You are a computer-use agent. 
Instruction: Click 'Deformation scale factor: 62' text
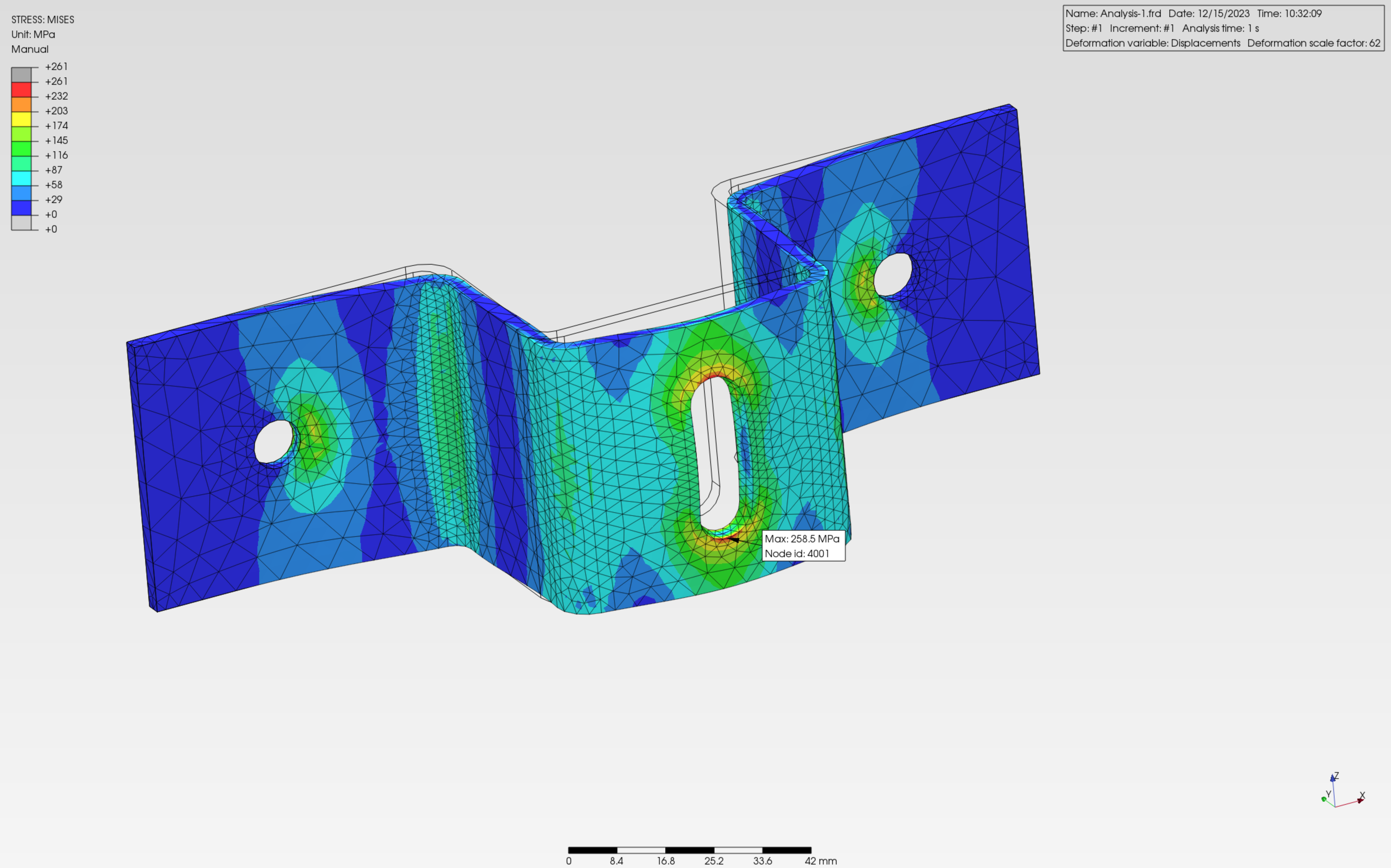1313,43
